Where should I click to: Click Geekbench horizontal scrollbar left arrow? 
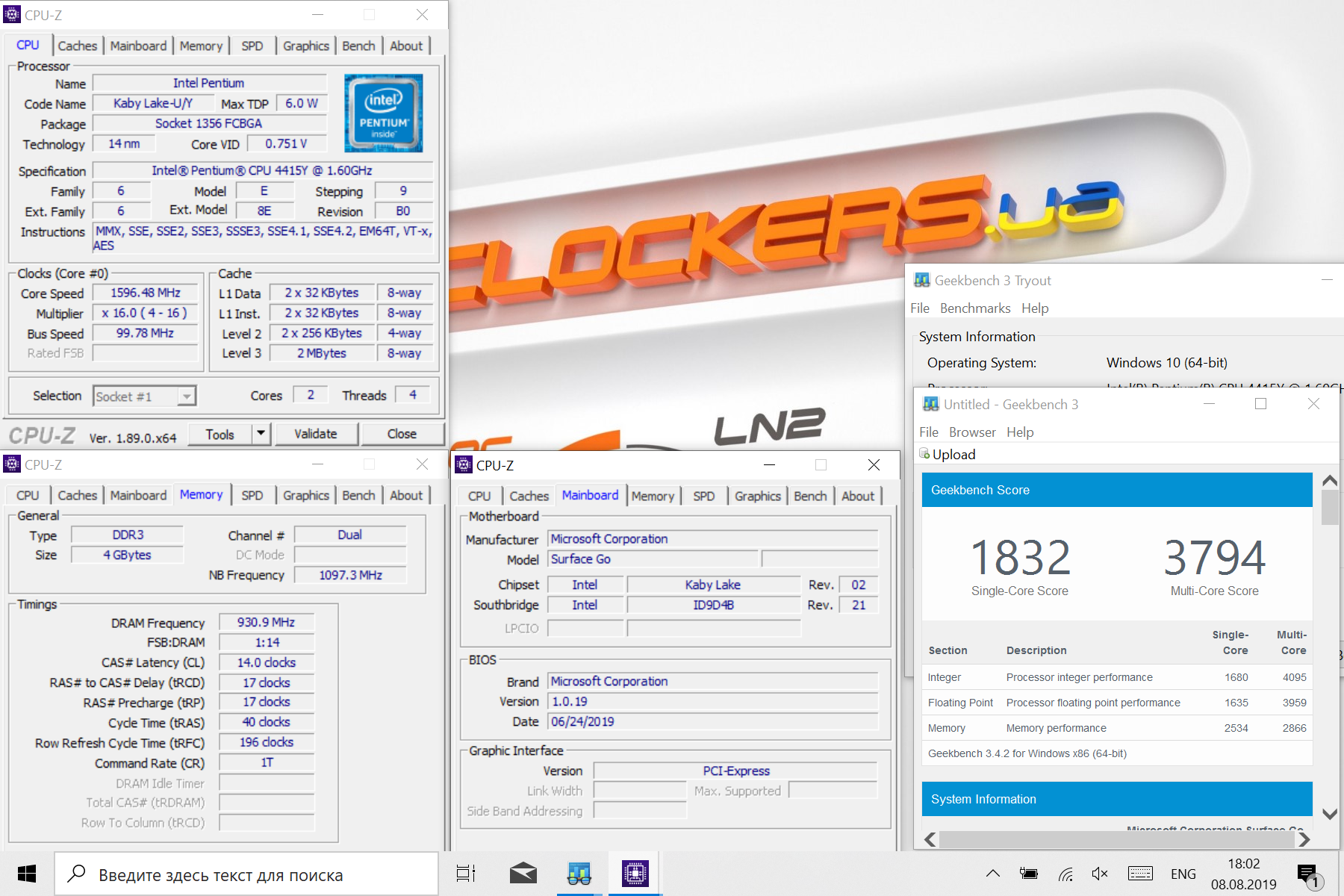tap(930, 839)
